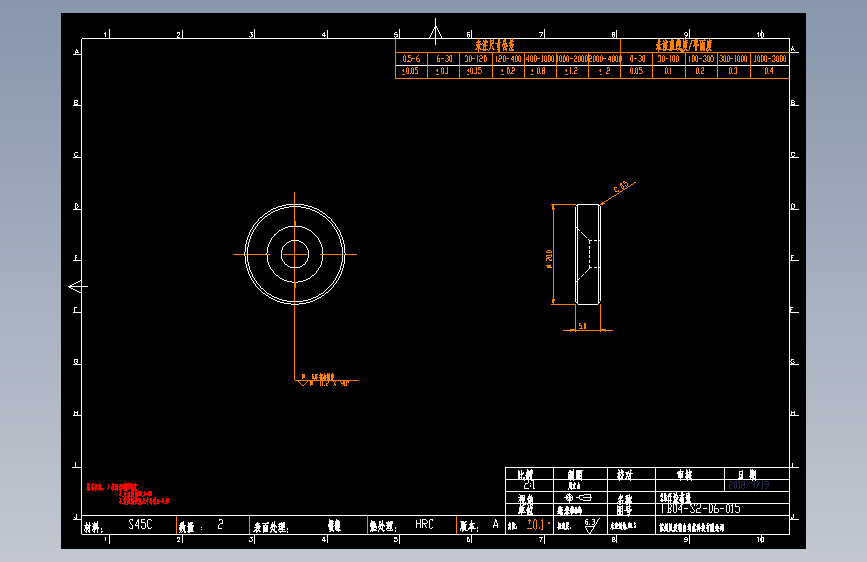Select the "120-400" range cell
This screenshot has height=562, width=867.
(x=508, y=59)
